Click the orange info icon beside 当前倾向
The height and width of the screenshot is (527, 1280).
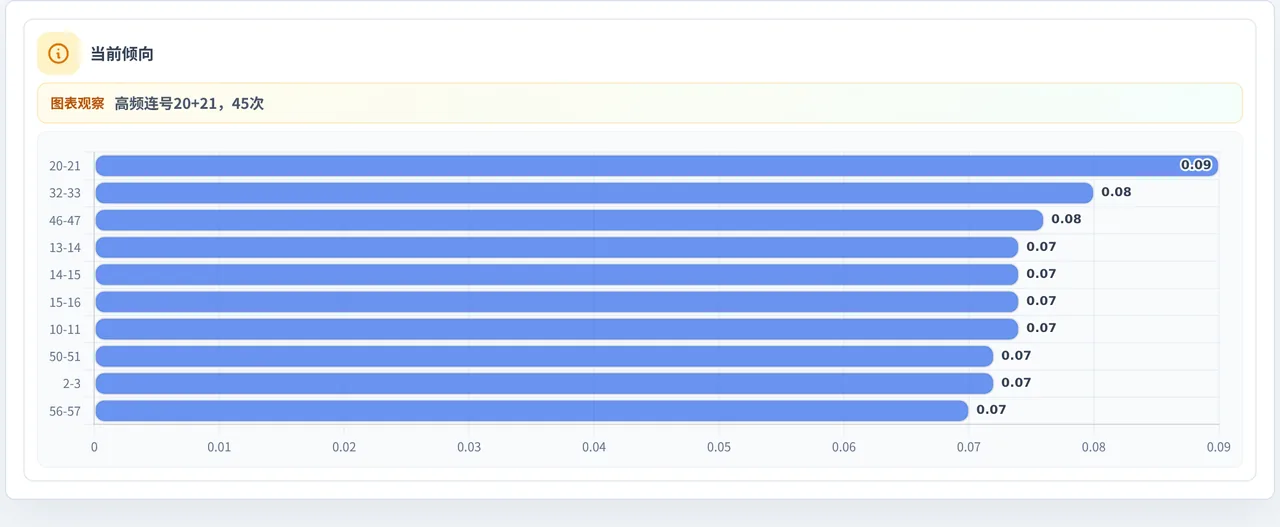[x=58, y=54]
